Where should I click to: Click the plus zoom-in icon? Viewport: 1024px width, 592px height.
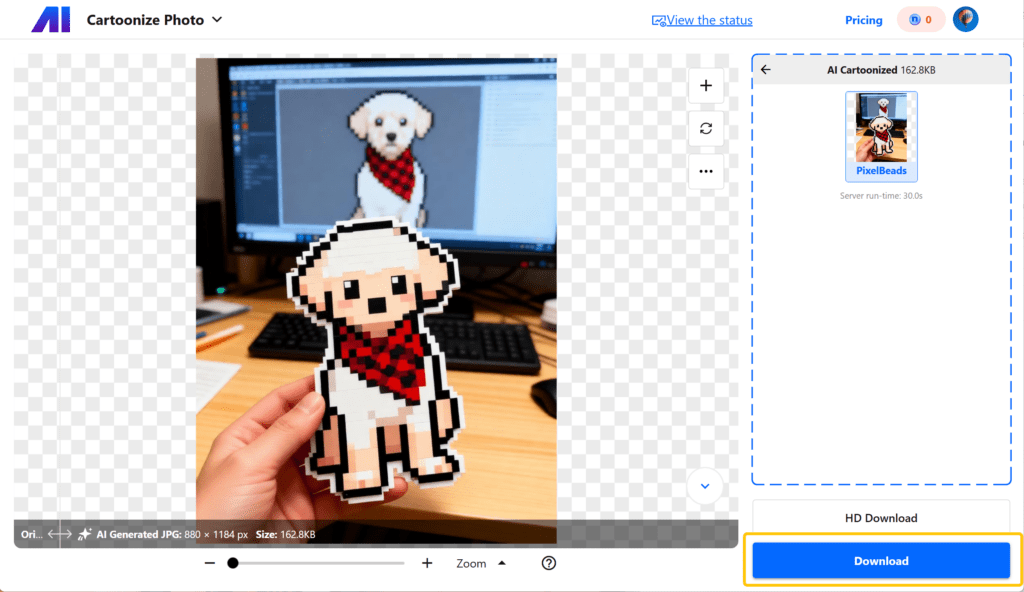(427, 563)
